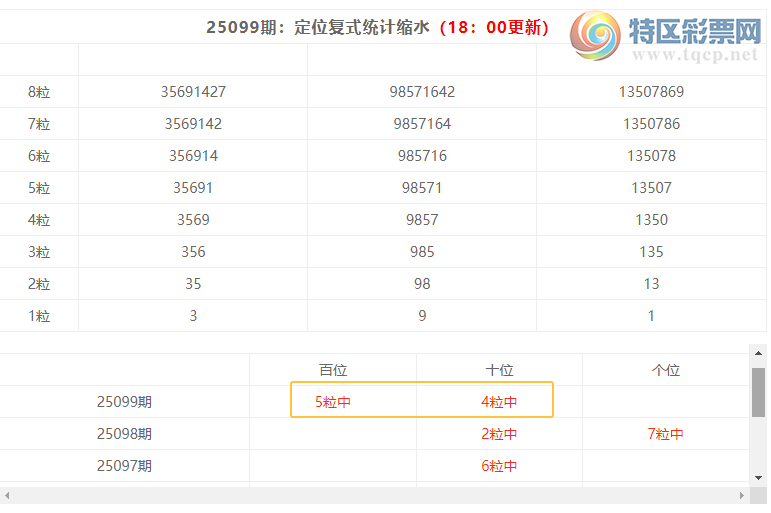The width and height of the screenshot is (771, 513).
Task: Click the vertical scrollbar thumb
Action: 758,392
